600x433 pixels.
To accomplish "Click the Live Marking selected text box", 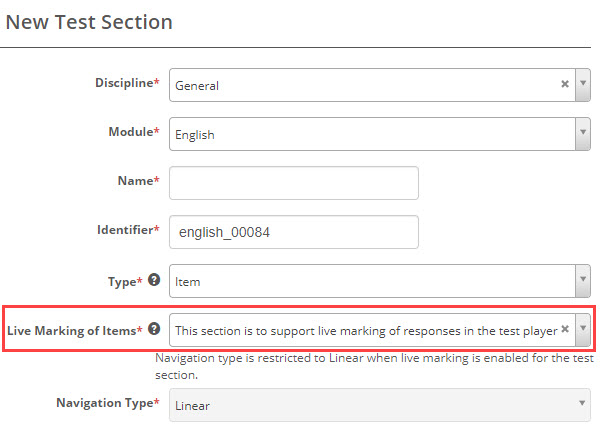I will click(360, 328).
